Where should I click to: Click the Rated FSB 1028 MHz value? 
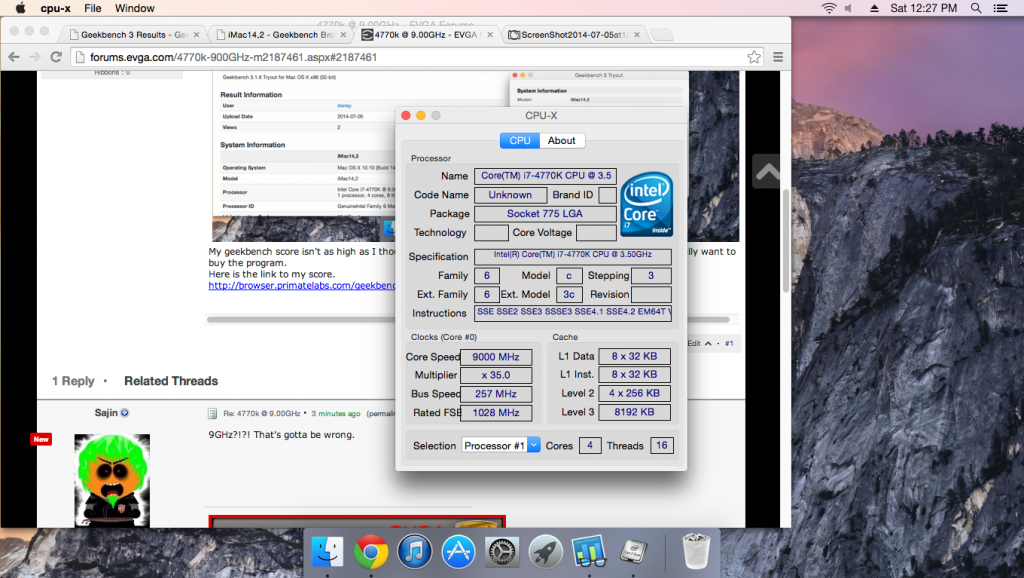point(496,413)
